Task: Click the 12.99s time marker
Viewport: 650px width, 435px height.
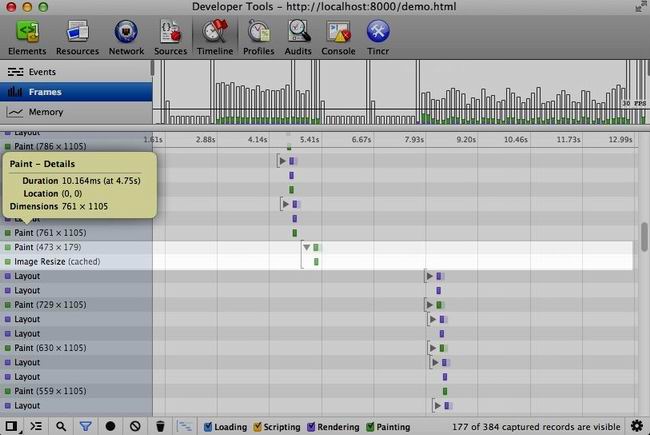Action: [x=620, y=140]
